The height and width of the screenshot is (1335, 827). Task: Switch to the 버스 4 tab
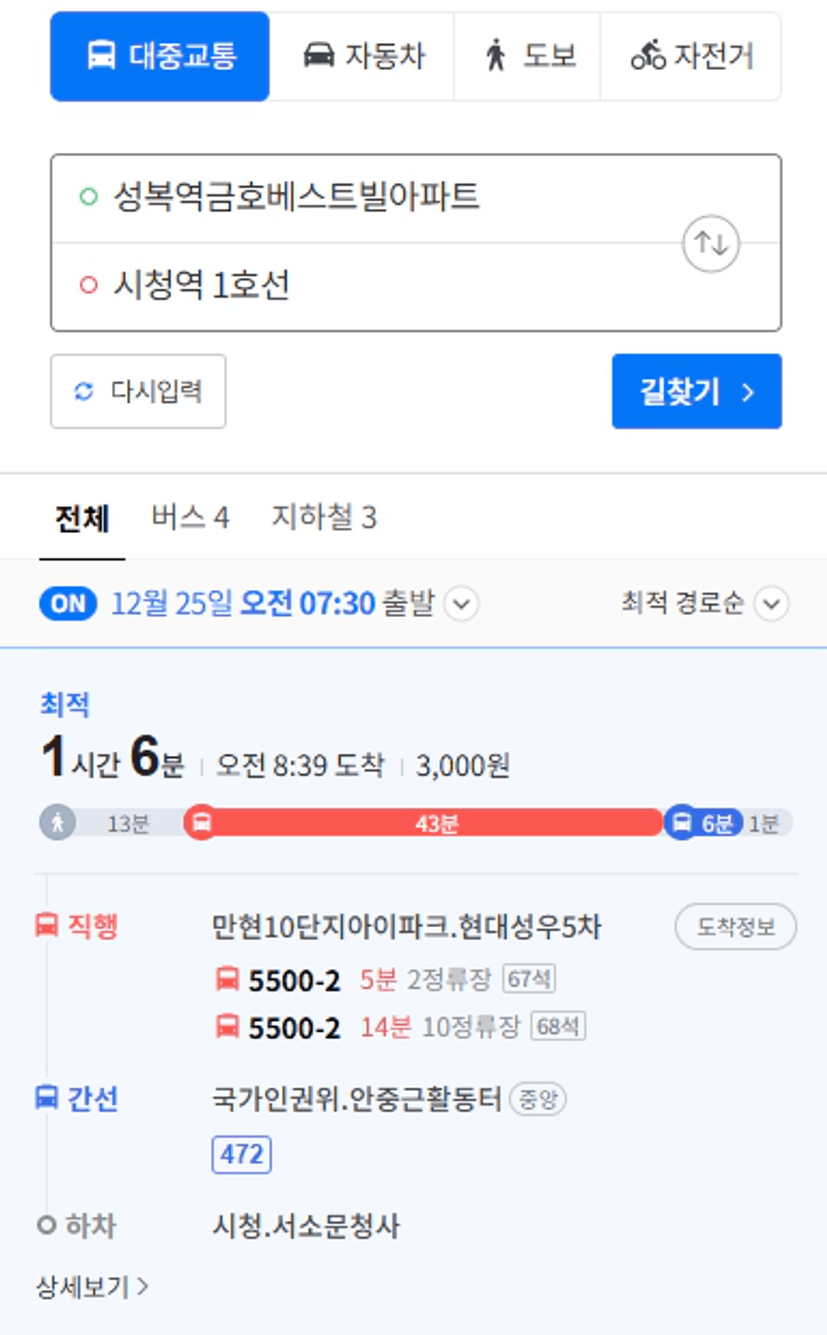190,518
